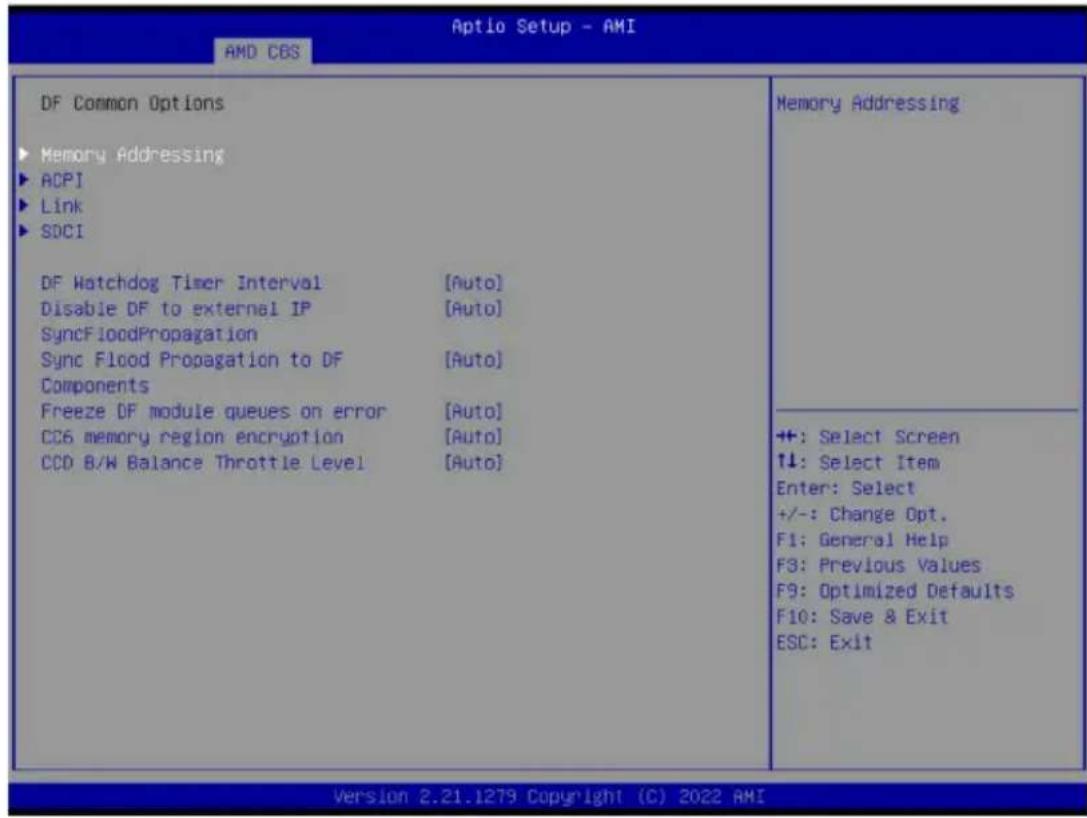Select CCD B/W Balance Throttle Level option
The image size is (1087, 818).
(x=202, y=462)
